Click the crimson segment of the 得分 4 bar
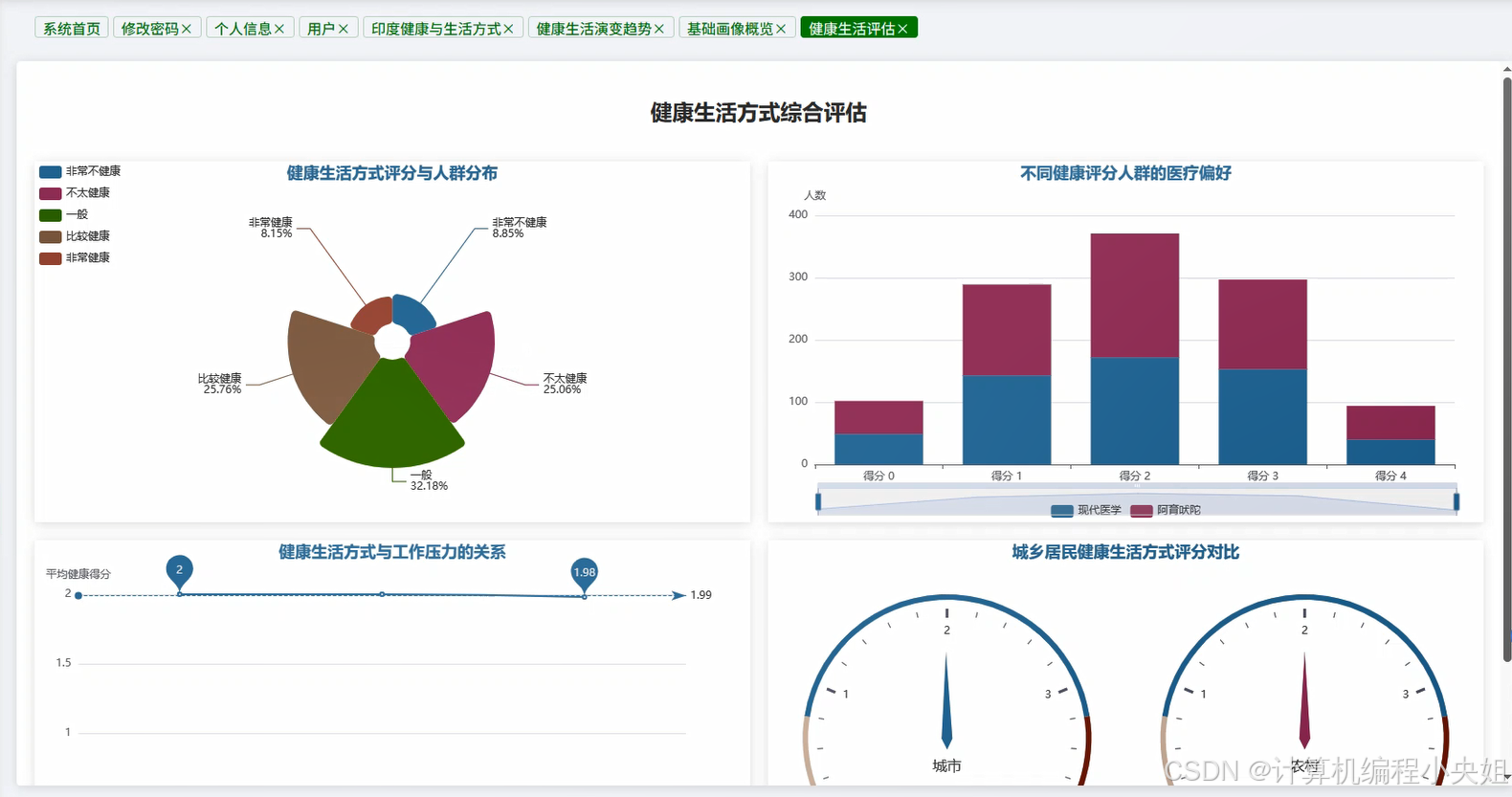The image size is (1512, 797). [1390, 423]
